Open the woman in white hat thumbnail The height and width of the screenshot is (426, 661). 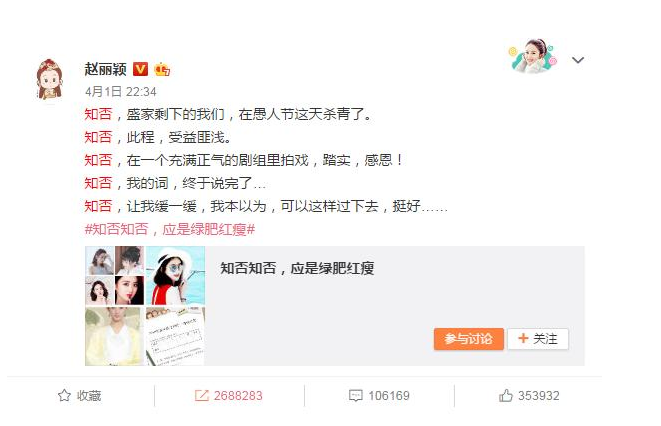(x=175, y=276)
